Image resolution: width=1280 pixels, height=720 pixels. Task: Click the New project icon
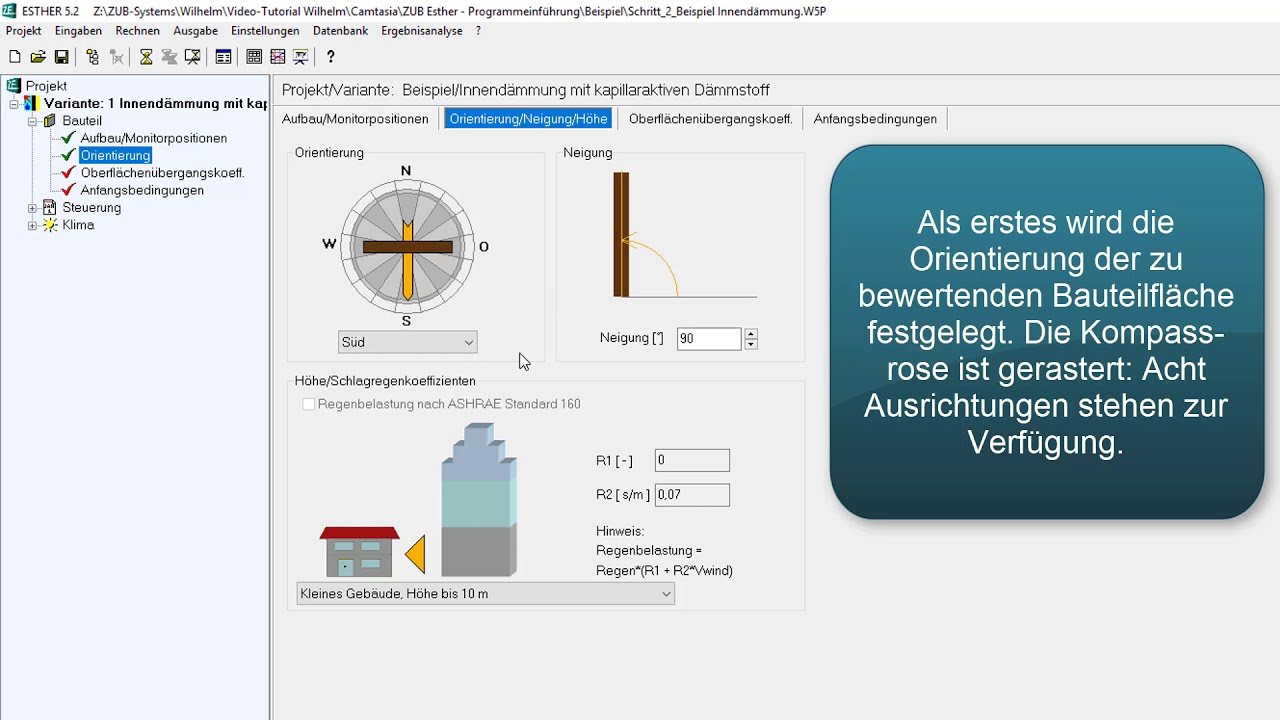(x=15, y=57)
